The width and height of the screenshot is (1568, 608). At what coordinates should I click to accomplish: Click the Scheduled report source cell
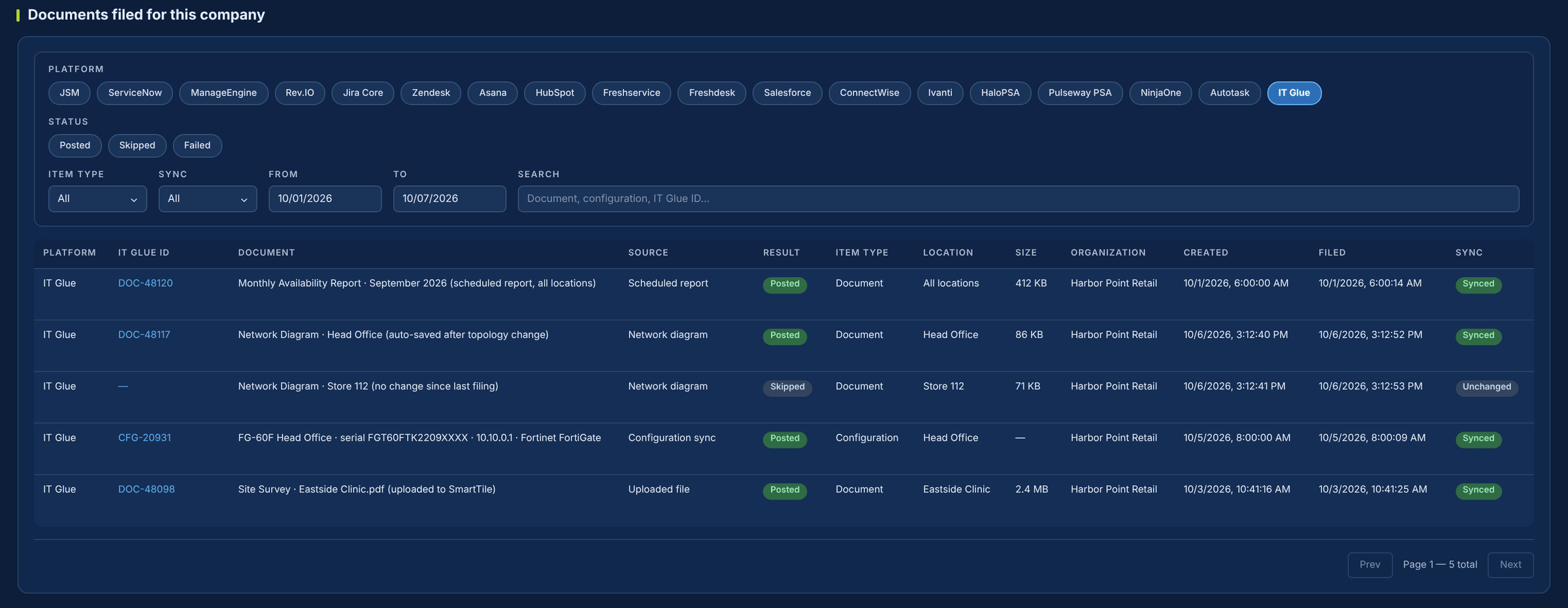(668, 283)
